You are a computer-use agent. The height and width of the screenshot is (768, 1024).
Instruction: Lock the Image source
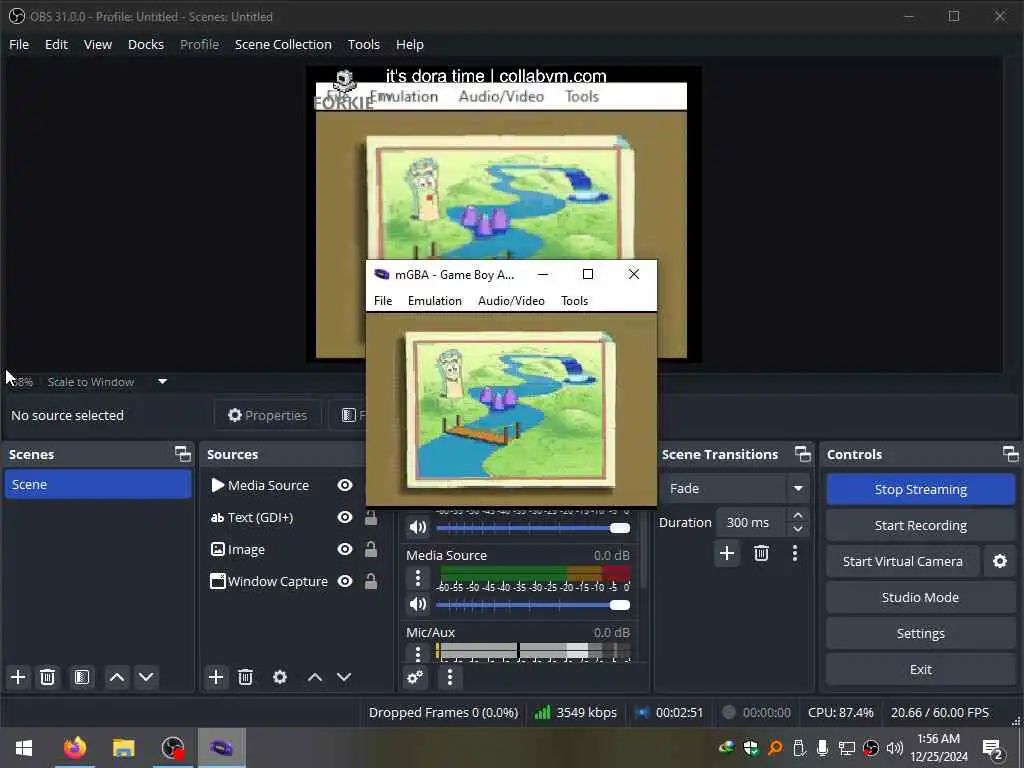[371, 549]
